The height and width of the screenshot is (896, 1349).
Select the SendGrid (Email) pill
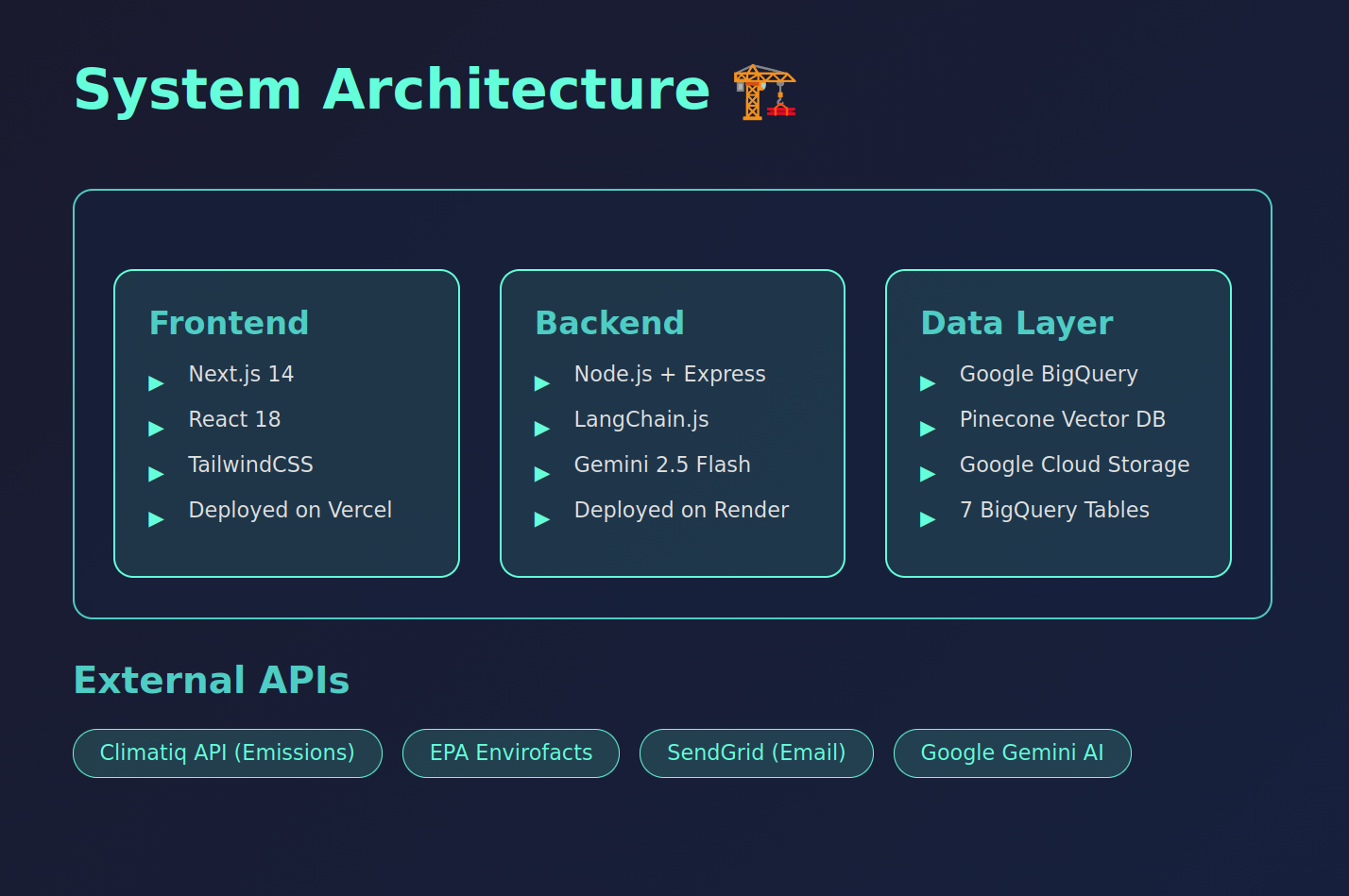tap(757, 753)
